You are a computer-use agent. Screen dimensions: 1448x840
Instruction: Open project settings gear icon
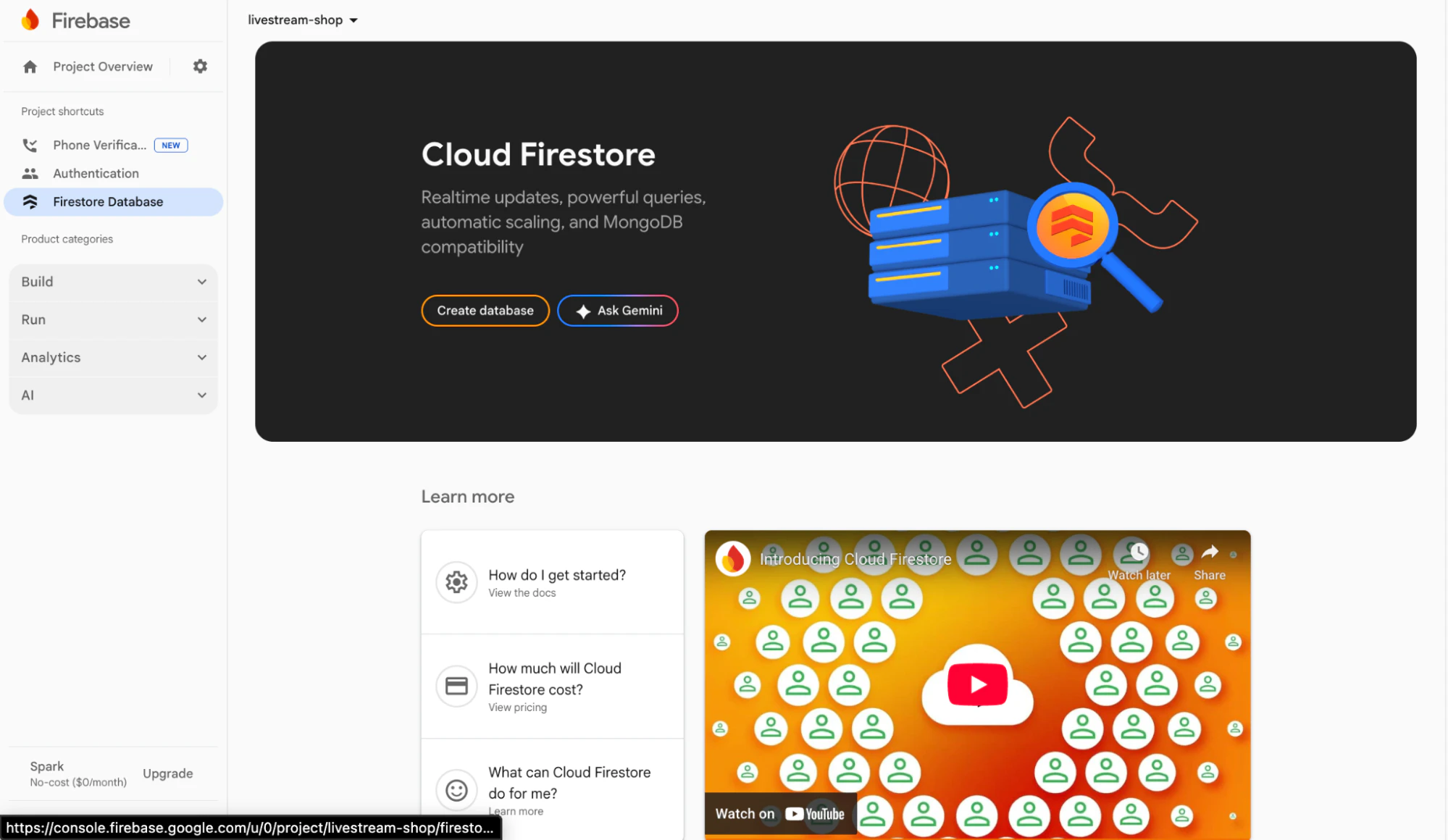pos(200,67)
